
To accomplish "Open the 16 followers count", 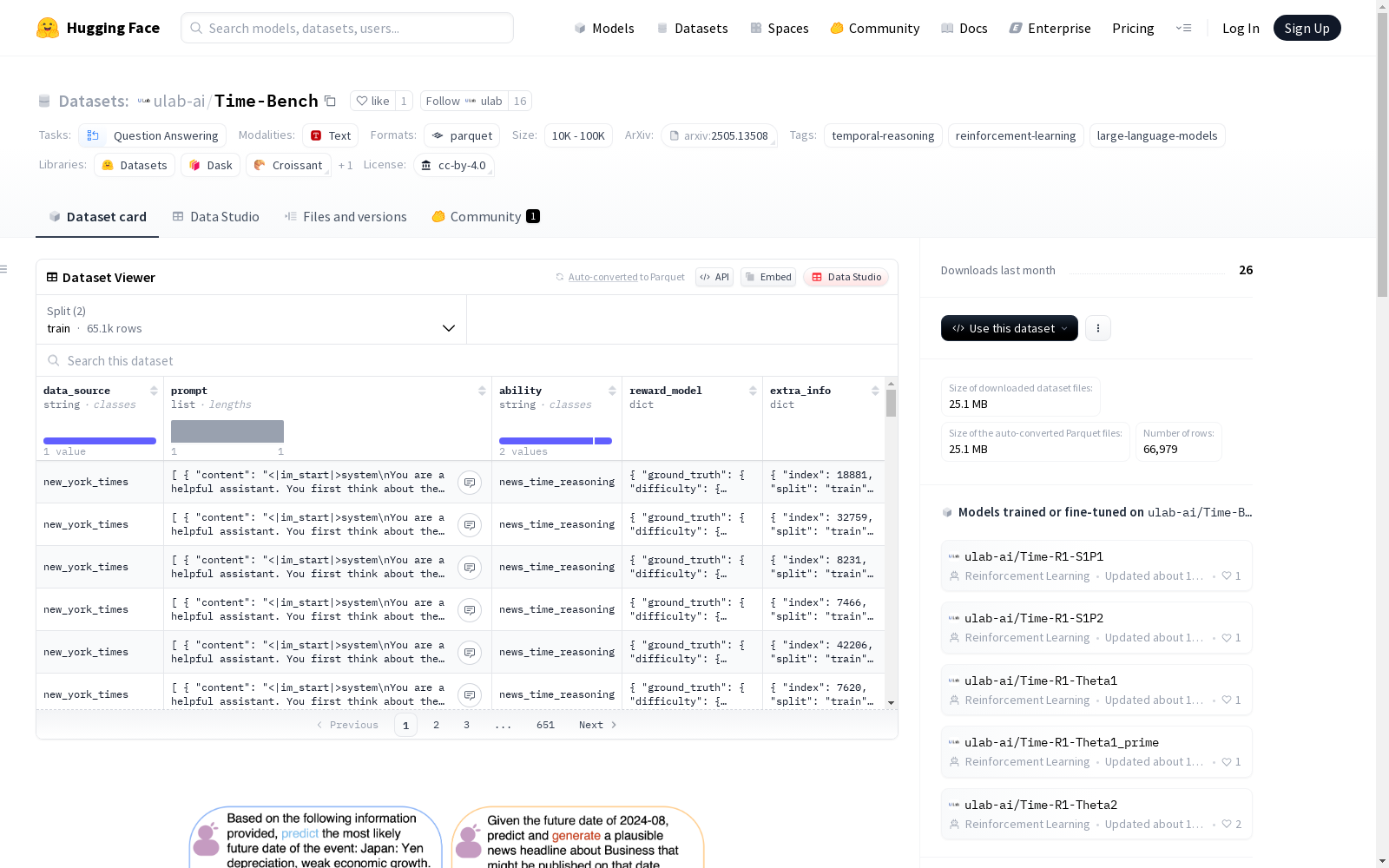I will (x=520, y=101).
